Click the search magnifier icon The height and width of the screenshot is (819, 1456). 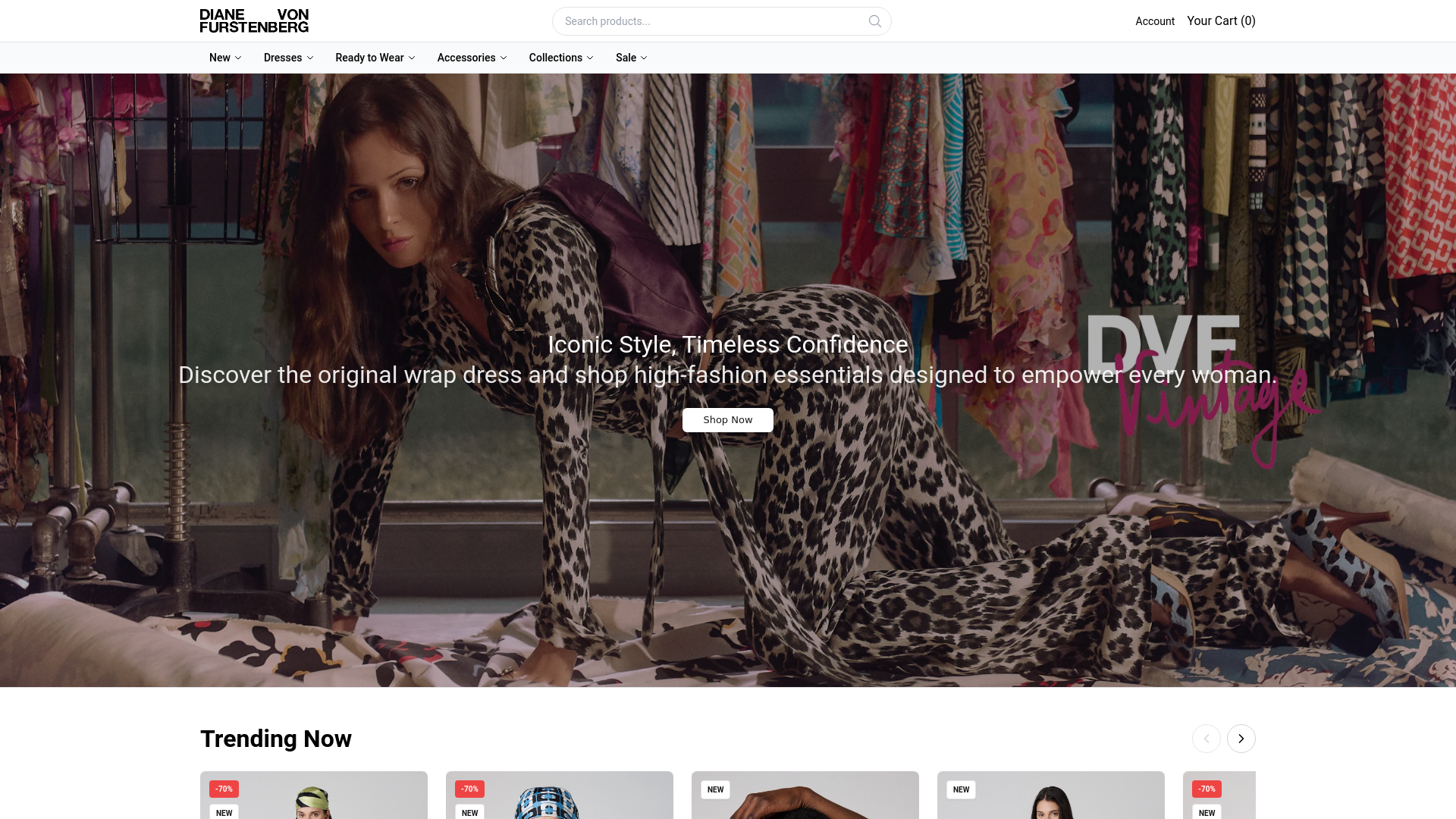(x=874, y=21)
